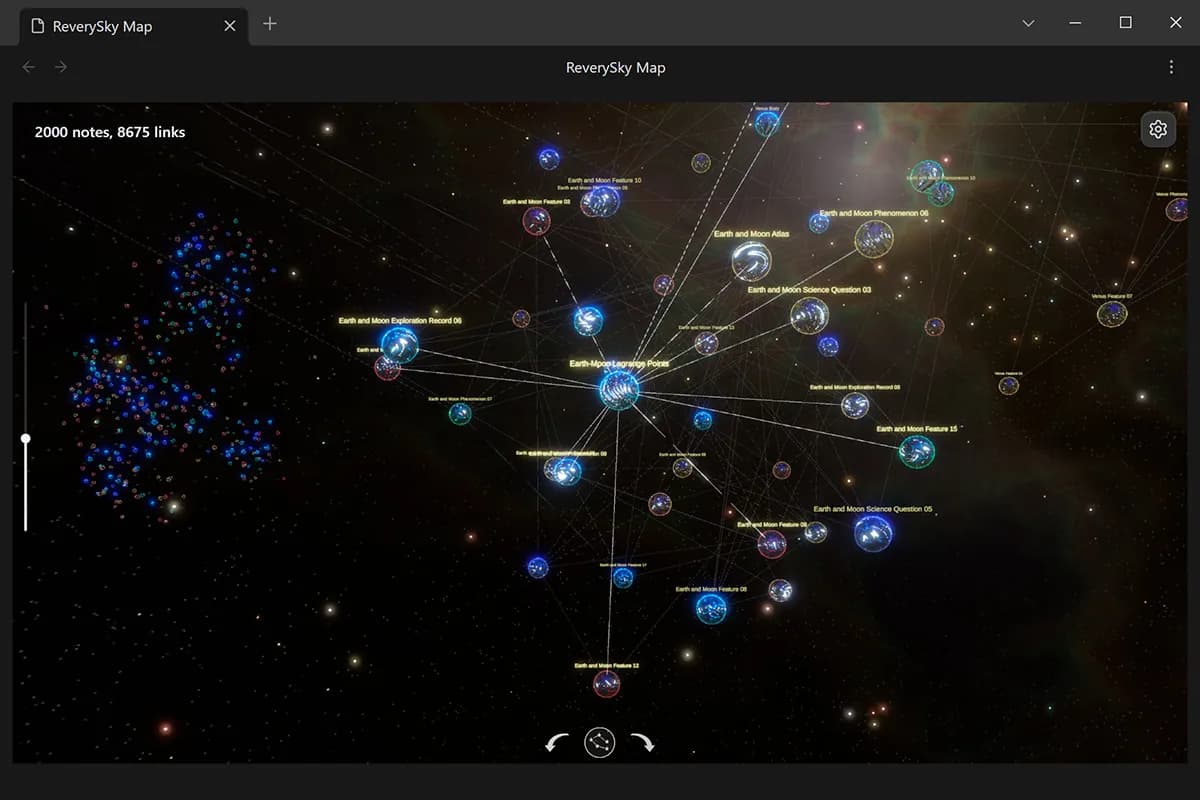Close the ReverySky Map tab
Image resolution: width=1200 pixels, height=800 pixels.
pyautogui.click(x=230, y=26)
